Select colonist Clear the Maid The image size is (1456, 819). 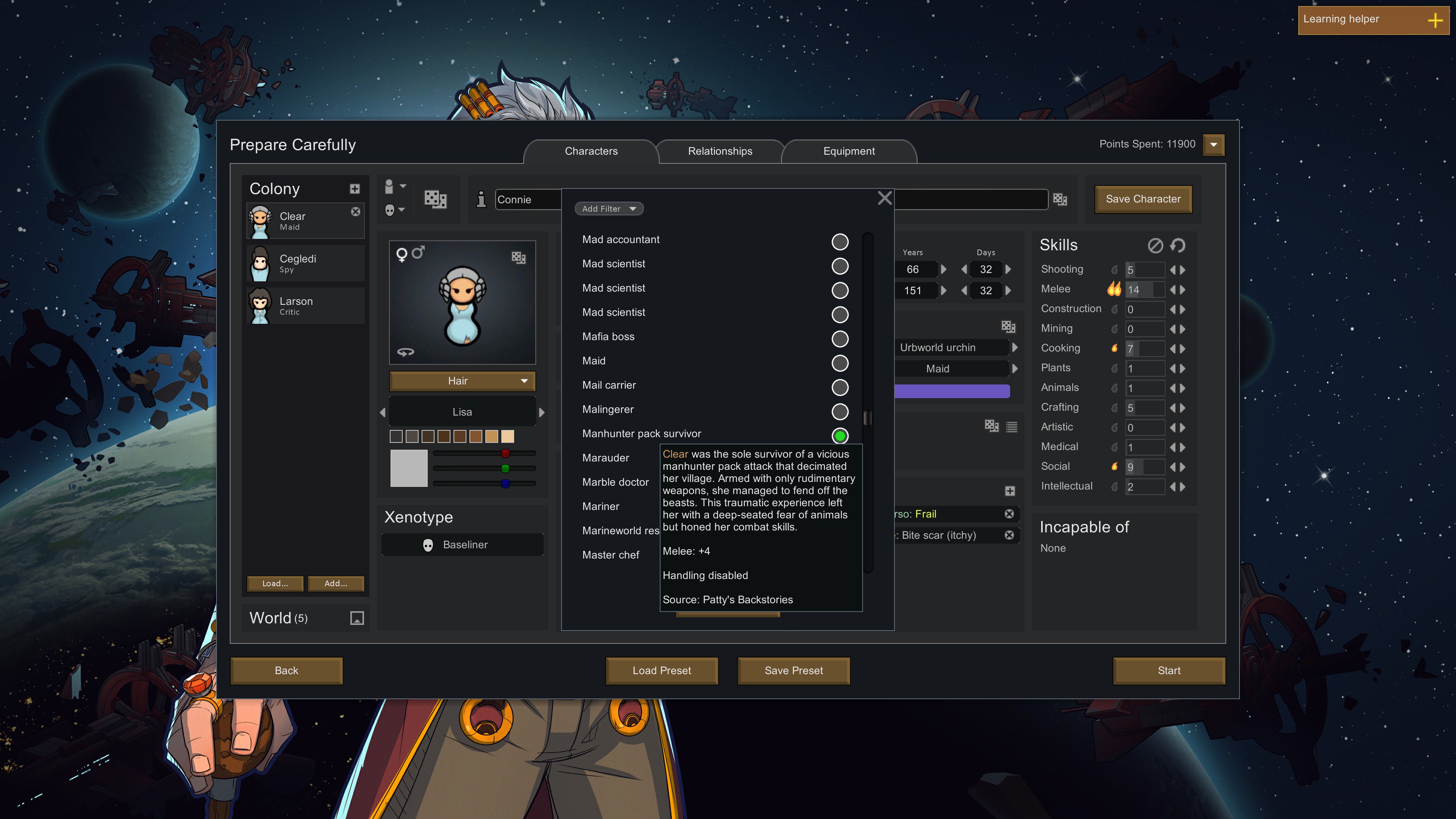[305, 221]
